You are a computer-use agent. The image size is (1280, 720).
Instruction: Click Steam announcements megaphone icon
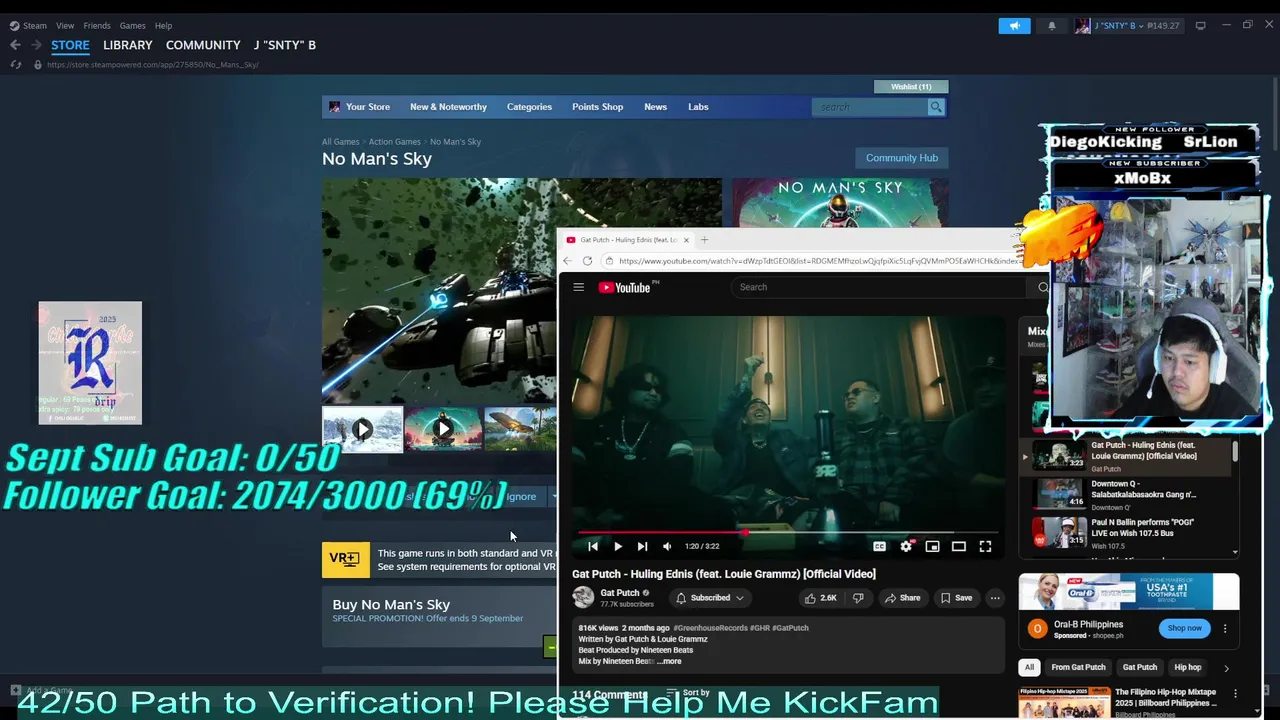click(1014, 26)
